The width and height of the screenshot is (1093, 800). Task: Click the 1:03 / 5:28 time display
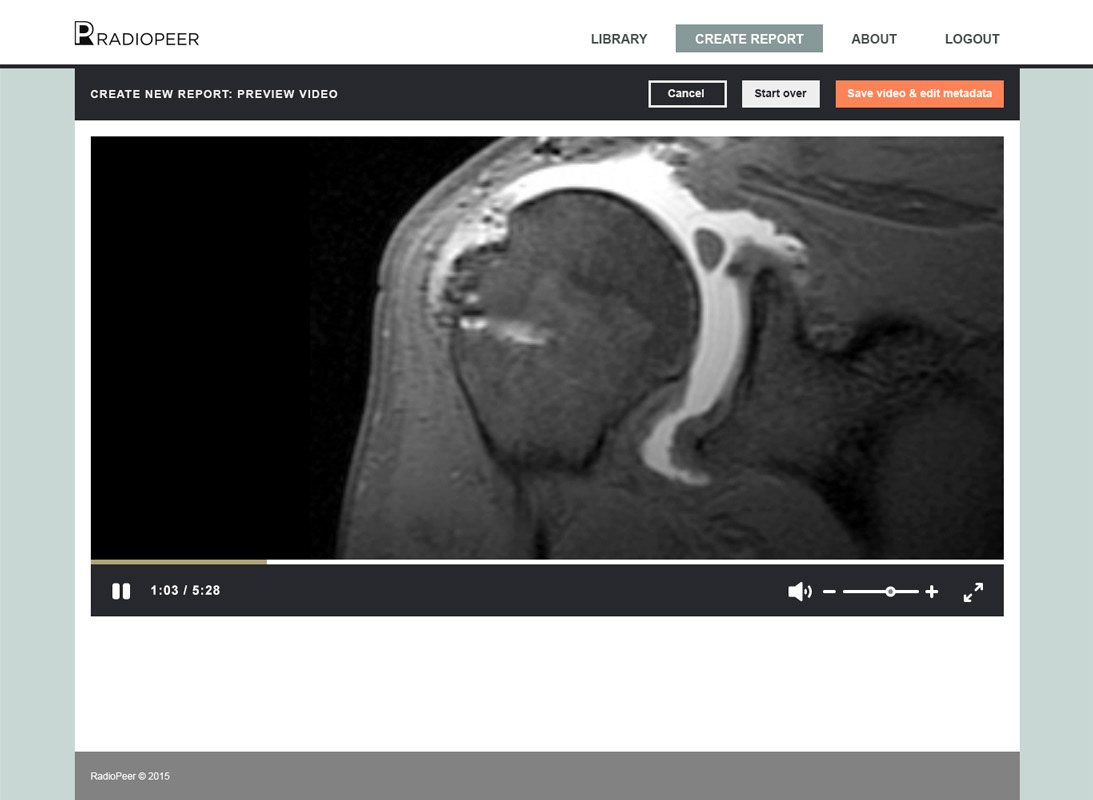(x=185, y=591)
